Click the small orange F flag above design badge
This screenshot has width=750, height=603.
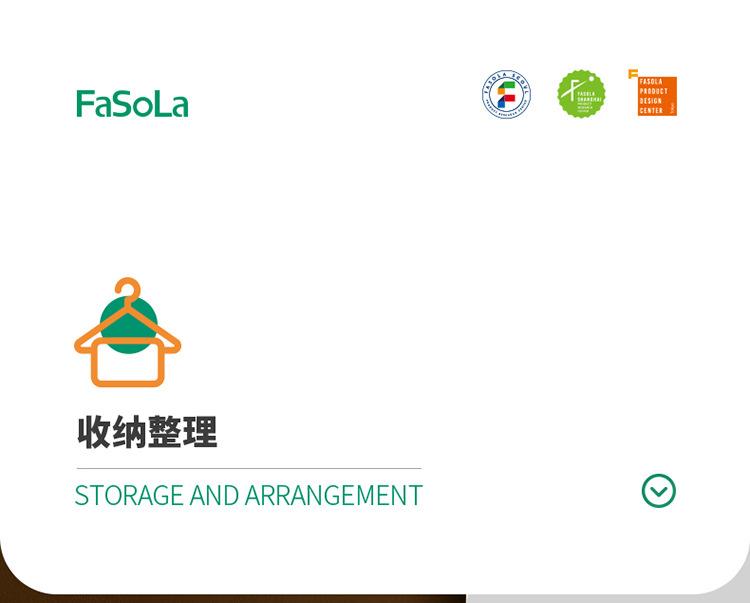(x=633, y=74)
